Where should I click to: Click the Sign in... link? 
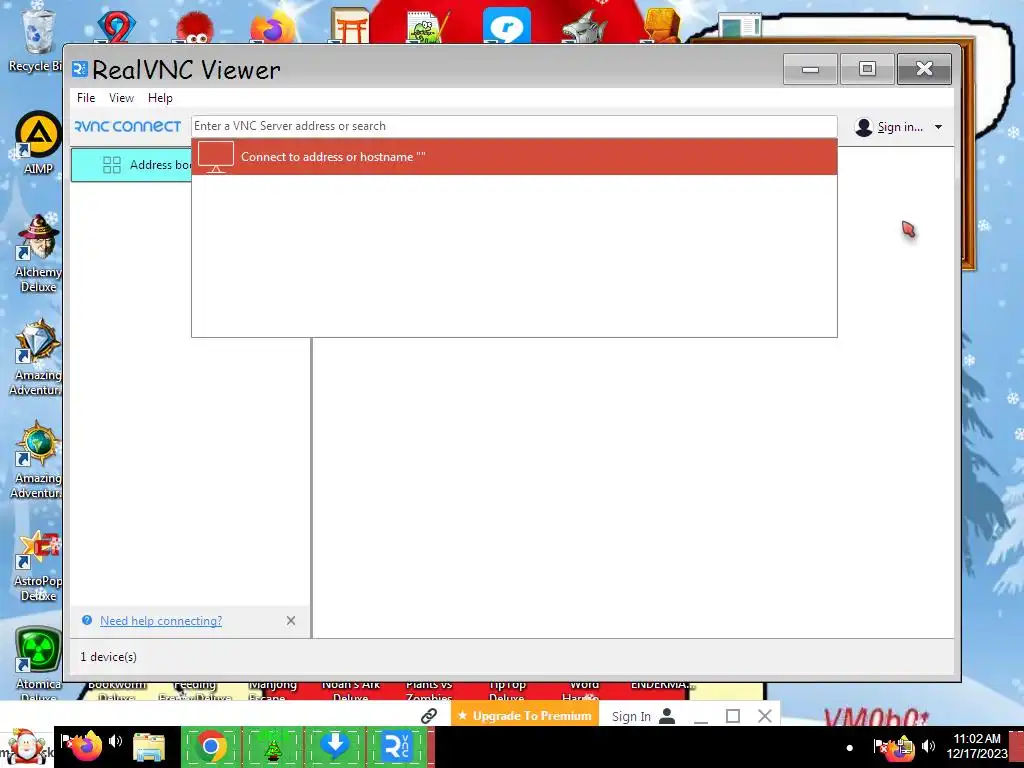point(900,127)
